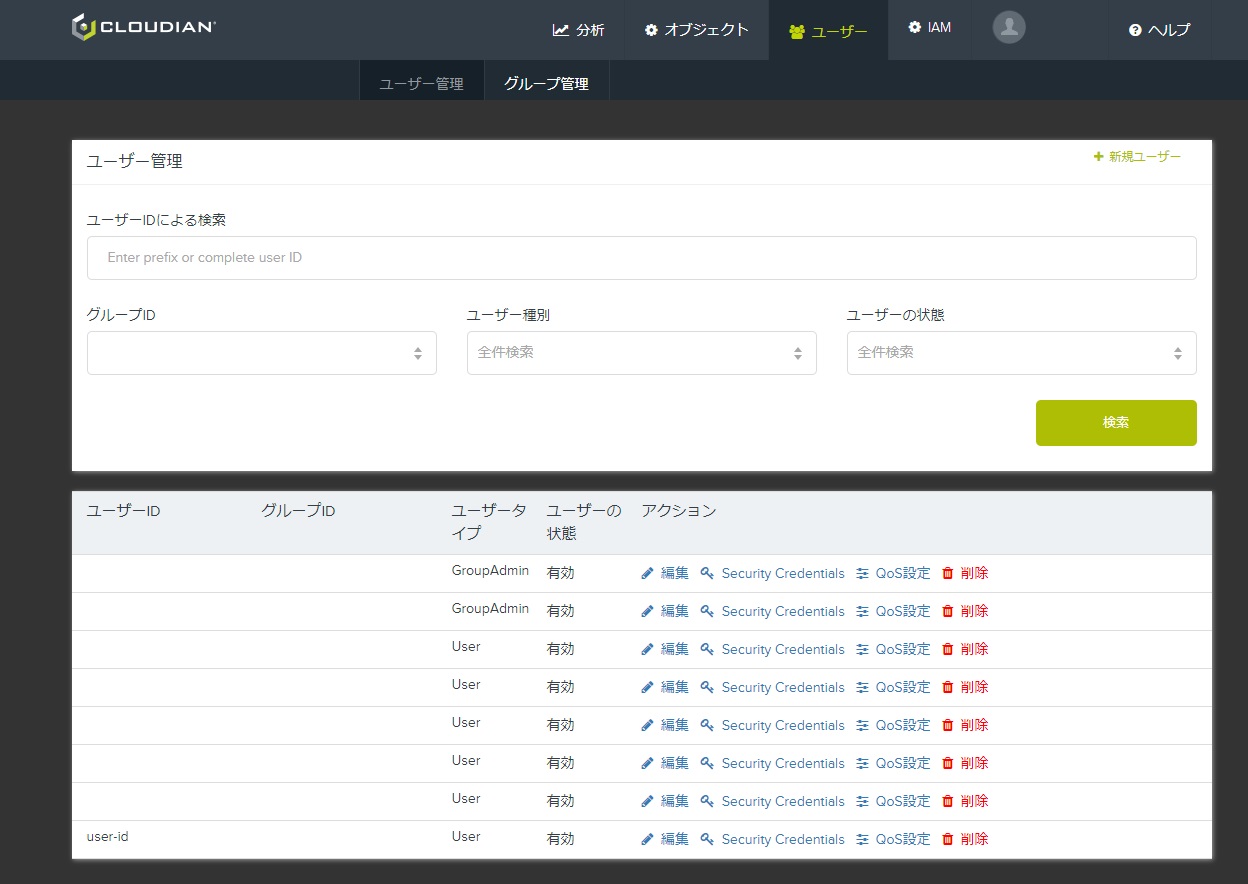The width and height of the screenshot is (1248, 884).
Task: Click QoS設定 link in second GroupAdmin row
Action: (x=902, y=611)
